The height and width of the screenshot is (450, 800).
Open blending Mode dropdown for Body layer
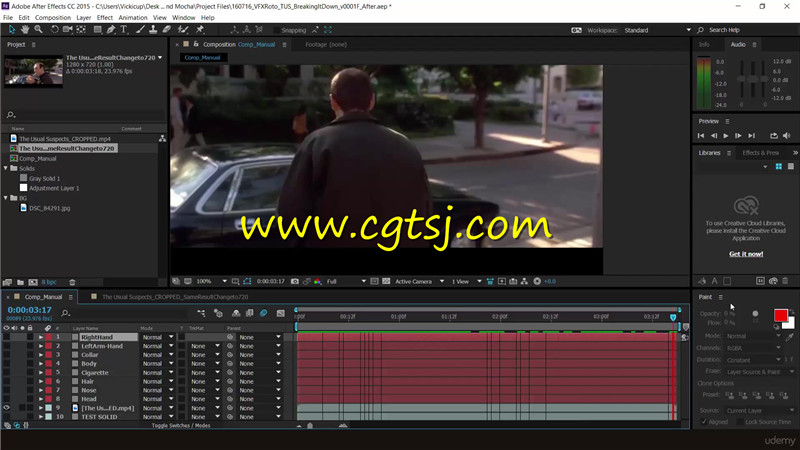[x=158, y=364]
